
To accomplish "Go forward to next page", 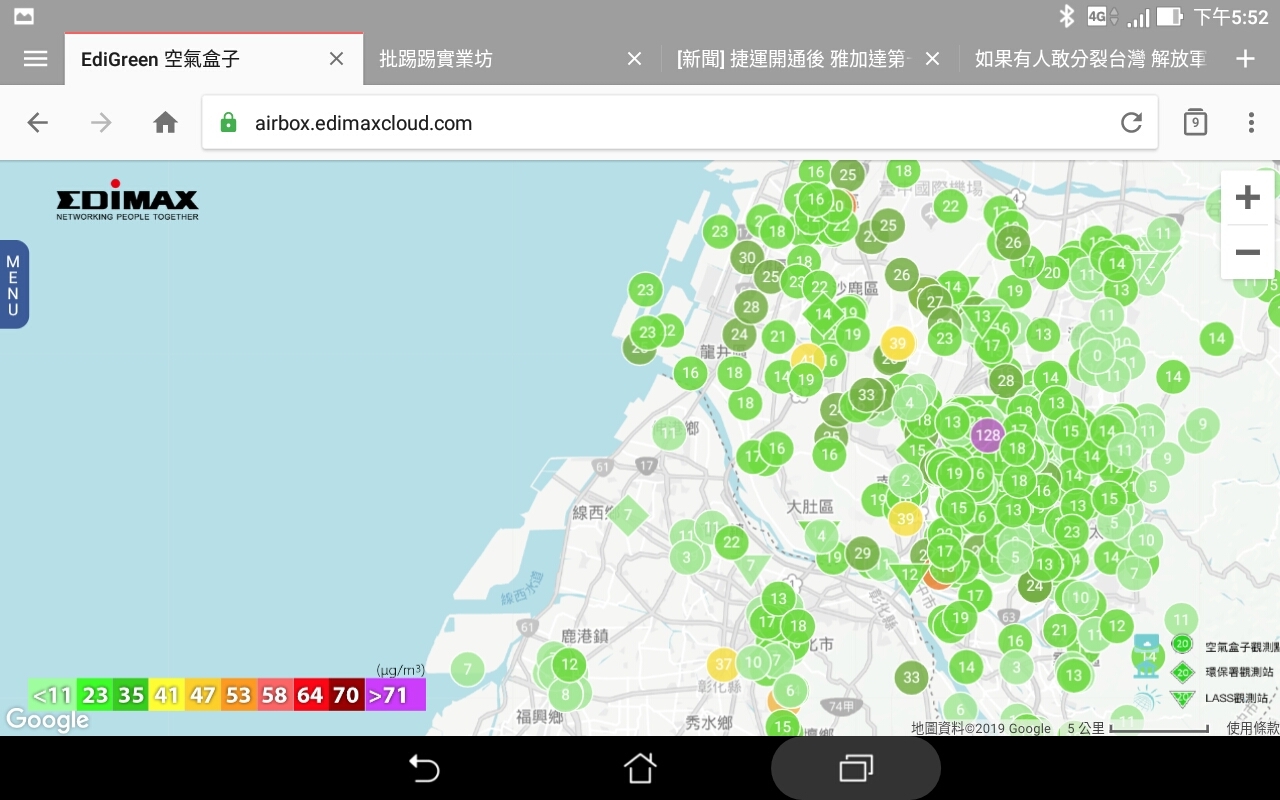I will tap(101, 122).
